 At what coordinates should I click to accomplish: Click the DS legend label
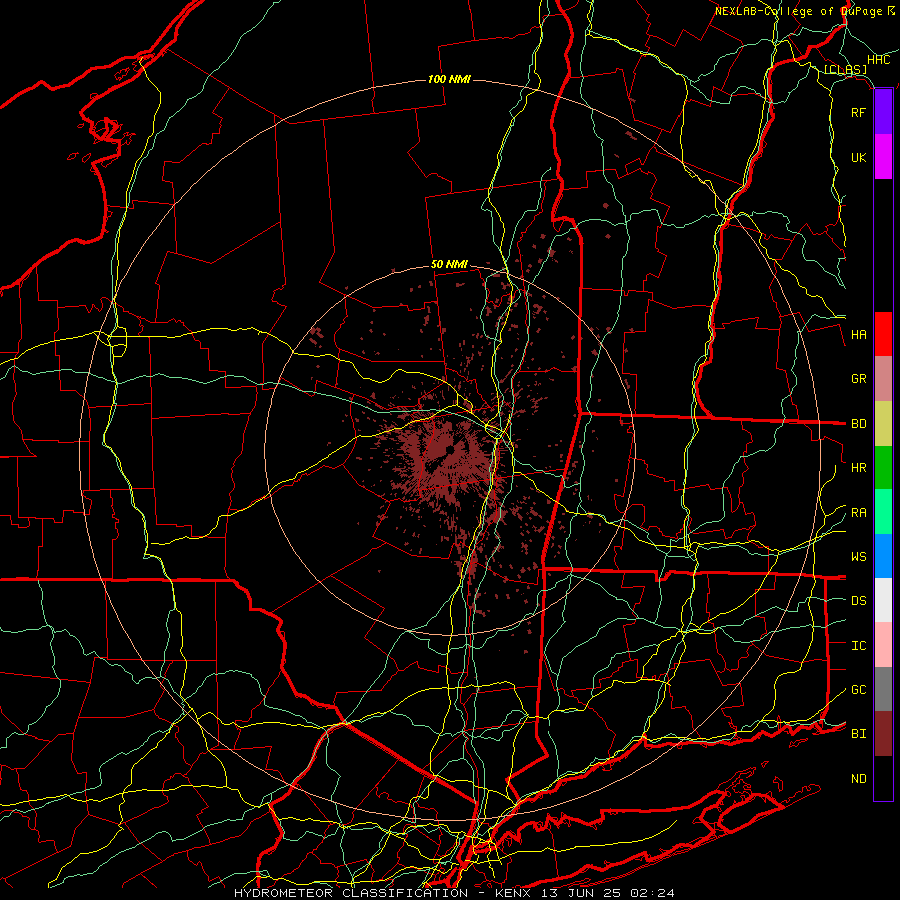(x=859, y=601)
